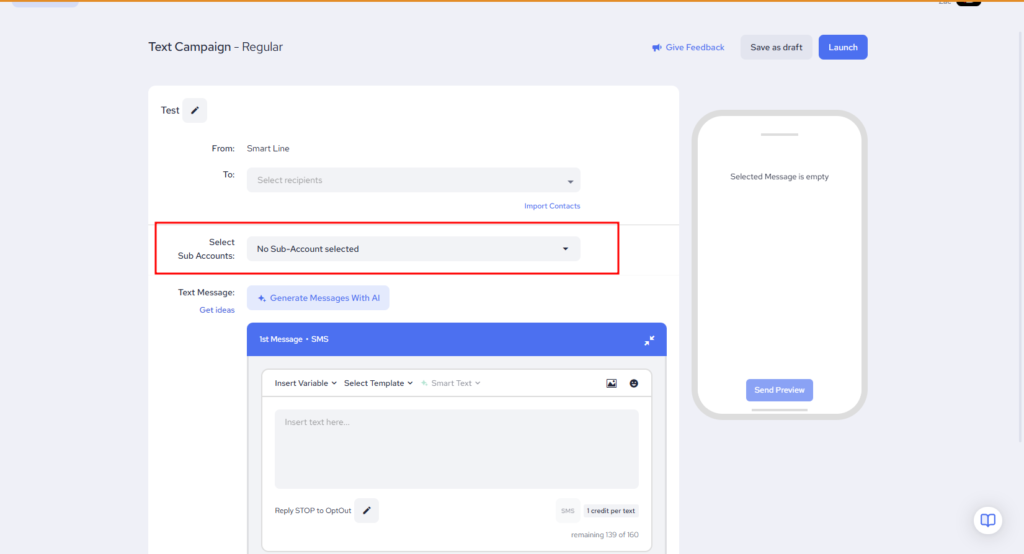Open the Get ideas link

[x=217, y=310]
